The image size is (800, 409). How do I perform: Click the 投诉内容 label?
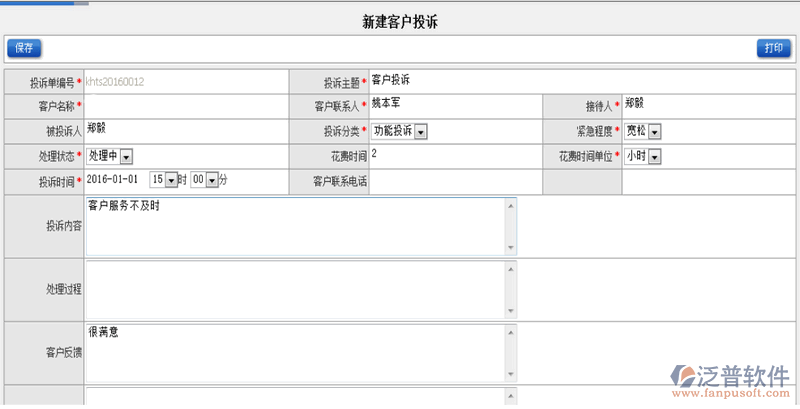[x=64, y=226]
